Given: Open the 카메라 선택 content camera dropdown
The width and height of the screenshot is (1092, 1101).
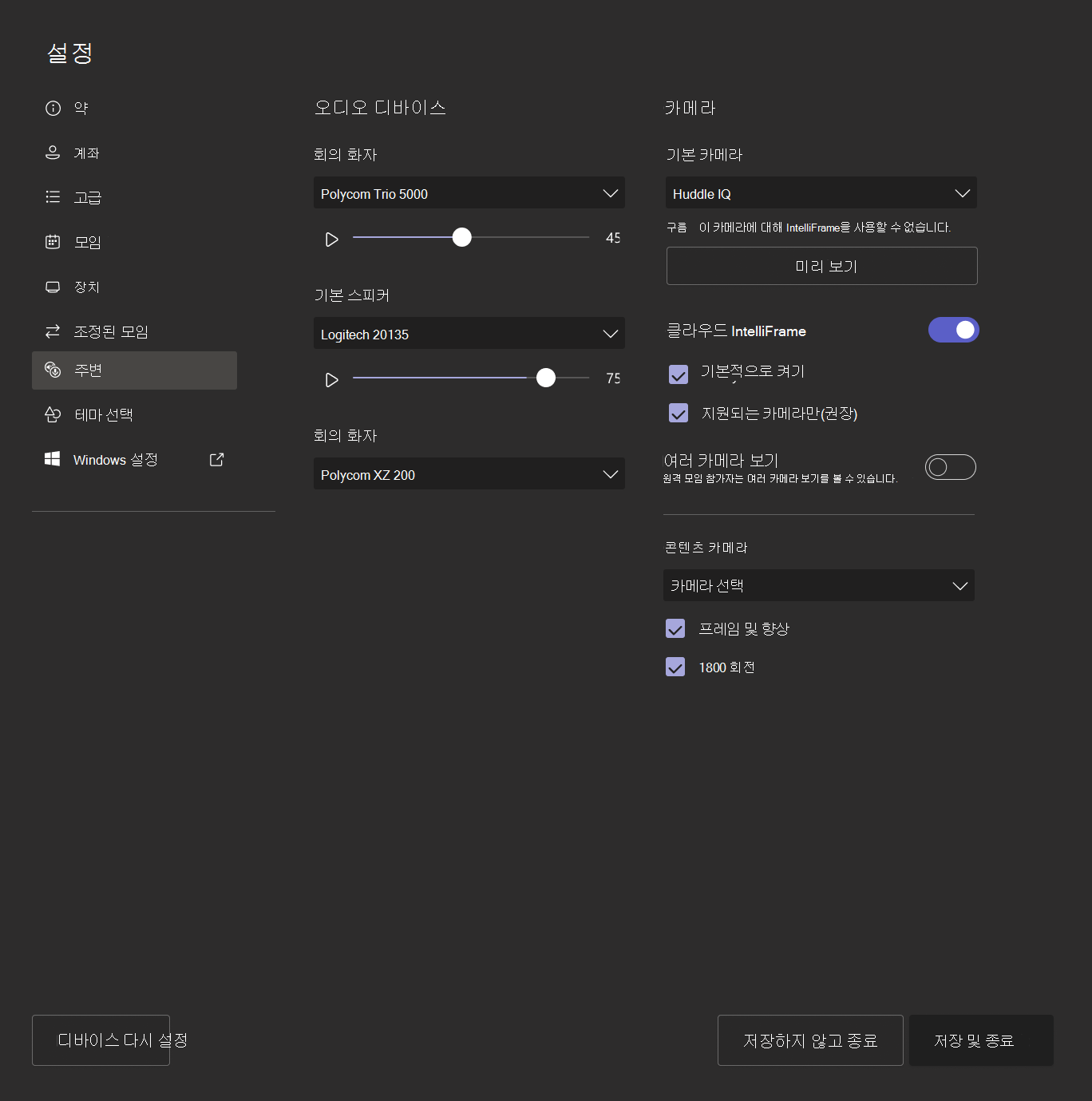Looking at the screenshot, I should pyautogui.click(x=819, y=585).
